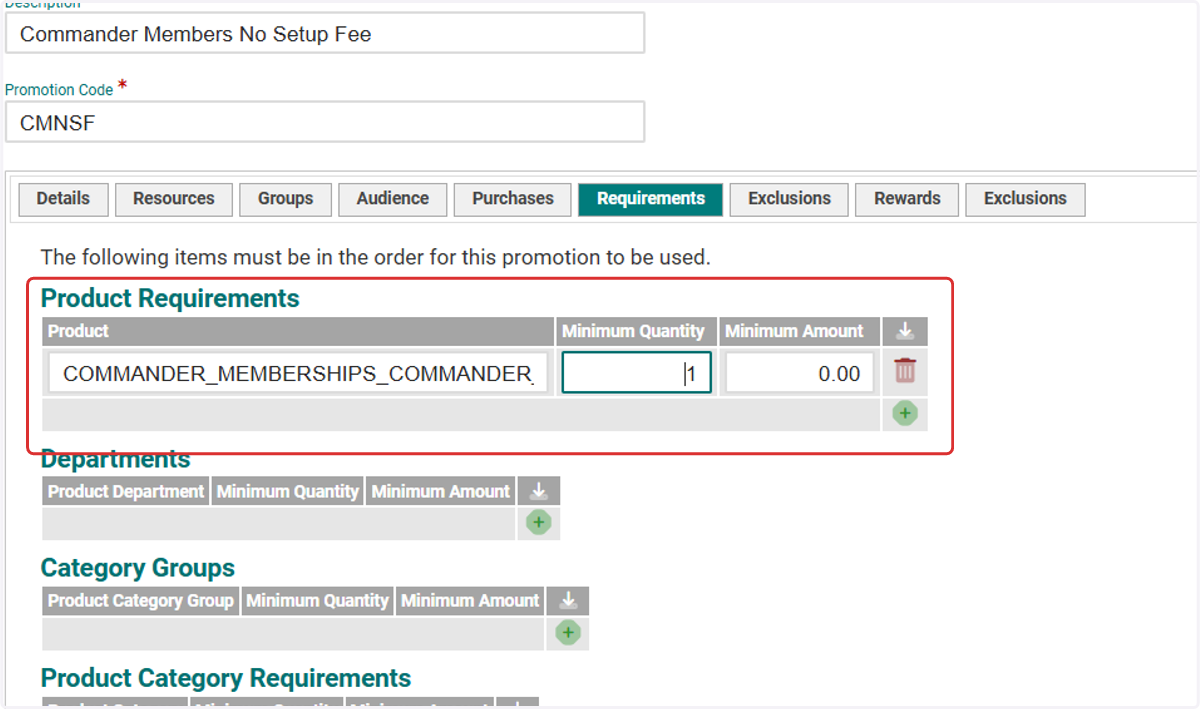This screenshot has width=1200, height=709.
Task: Click the Product field COMMANDER_MEMBERSHIPS_COMMANDER
Action: [x=298, y=373]
